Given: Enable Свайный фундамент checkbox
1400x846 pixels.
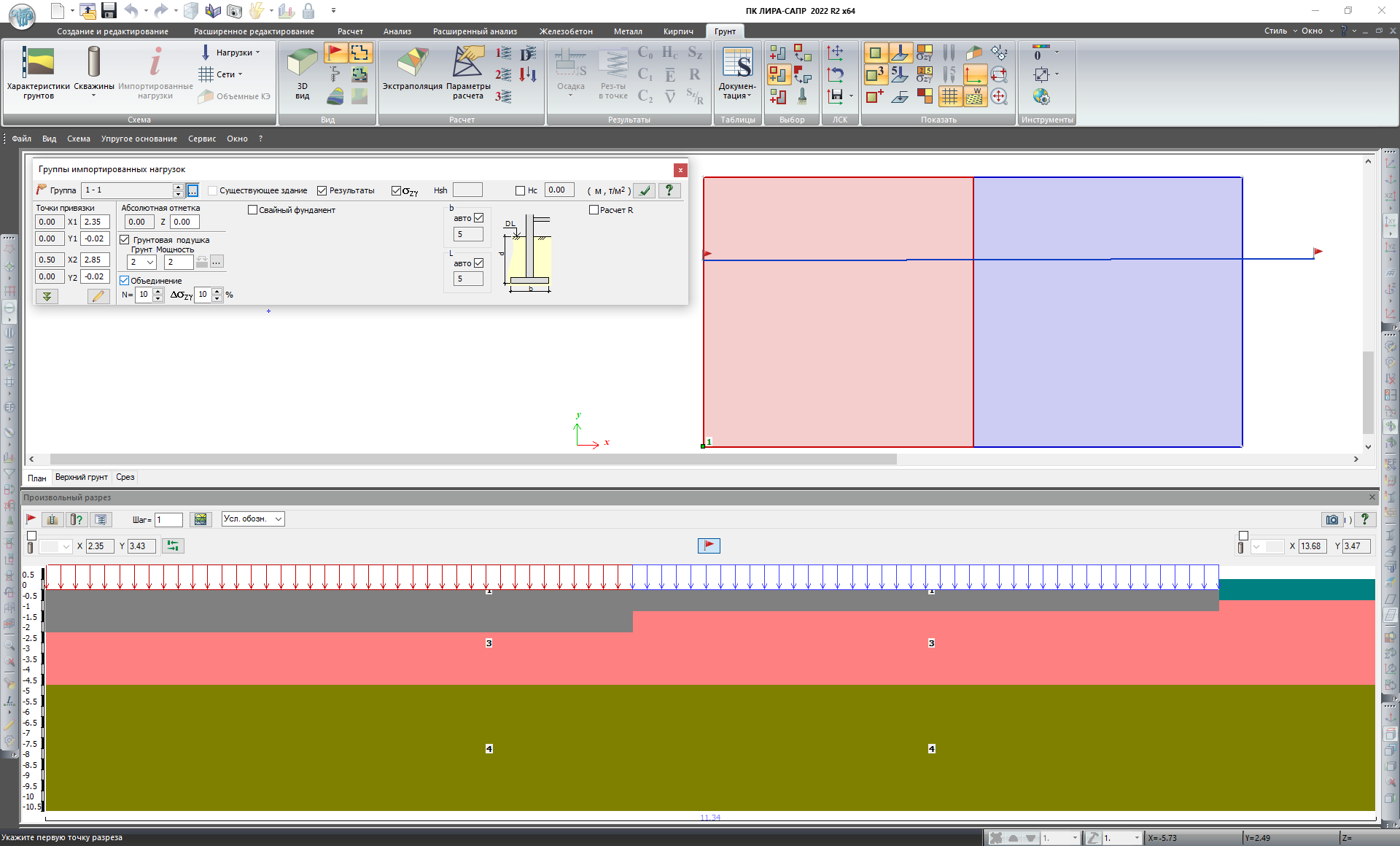Looking at the screenshot, I should pos(253,210).
